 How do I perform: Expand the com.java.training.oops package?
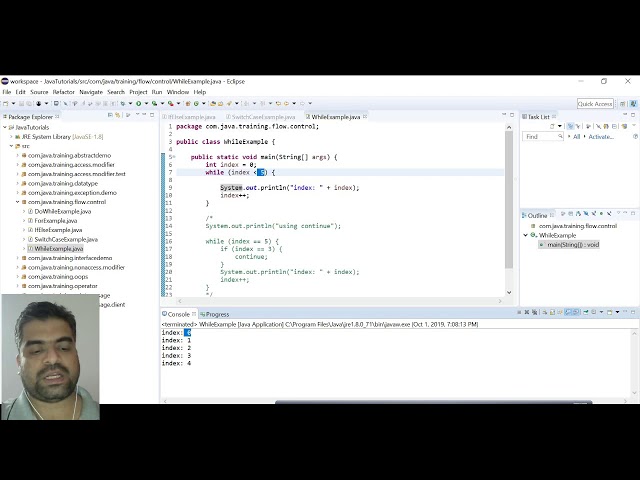coord(18,277)
